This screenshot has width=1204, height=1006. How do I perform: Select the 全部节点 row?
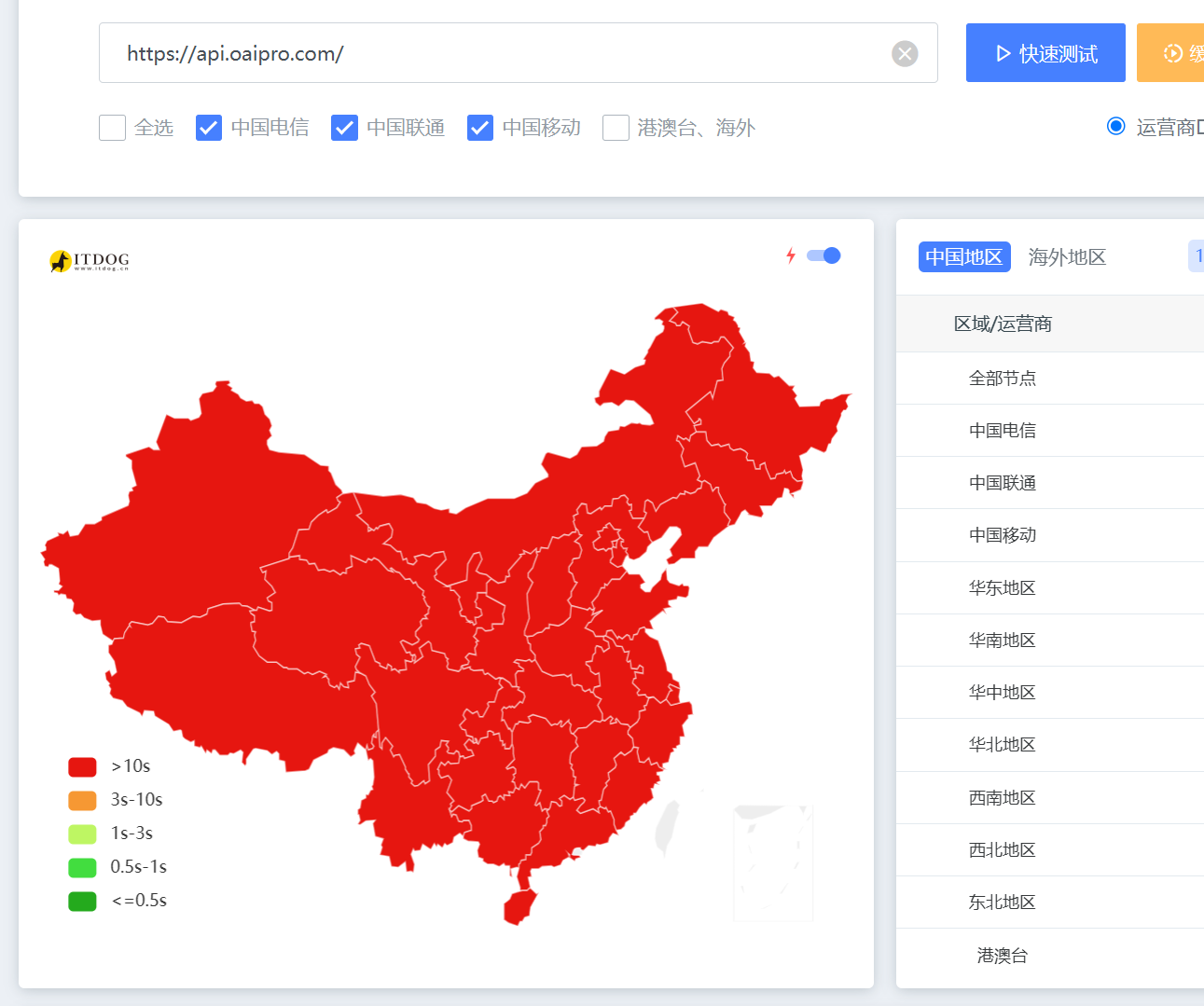click(1050, 379)
